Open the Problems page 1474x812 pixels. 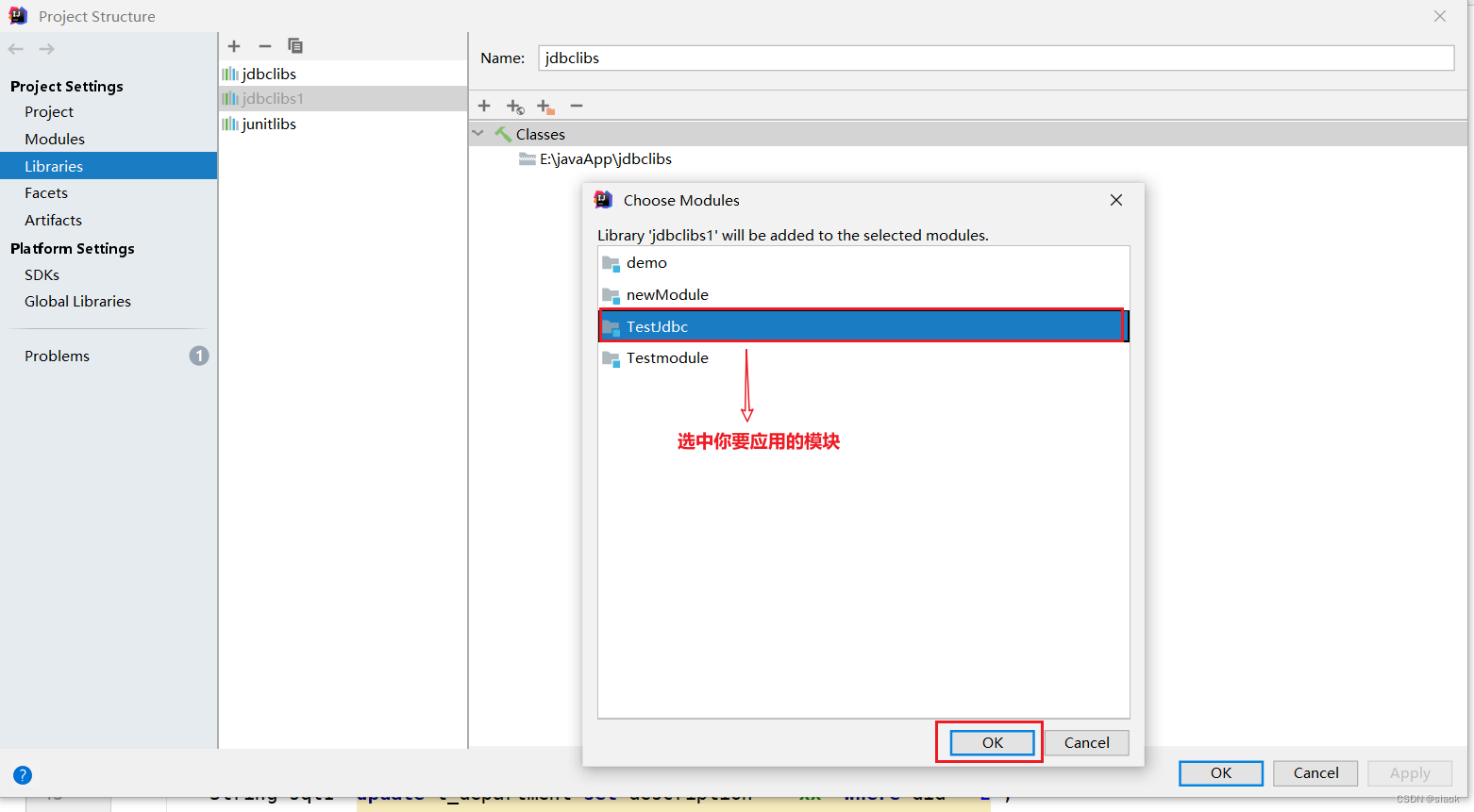coord(57,356)
